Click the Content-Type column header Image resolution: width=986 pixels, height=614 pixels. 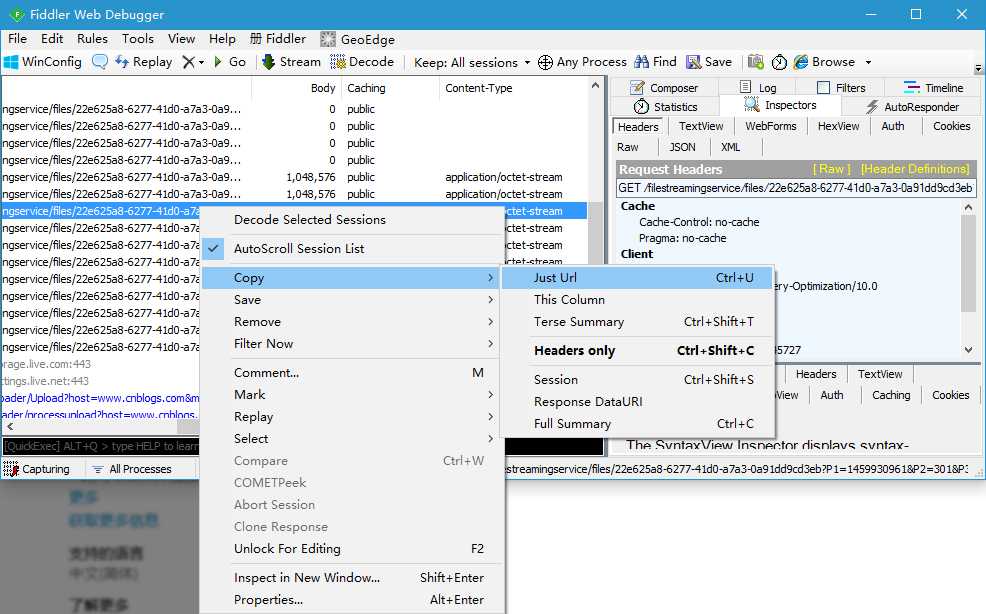pyautogui.click(x=514, y=88)
